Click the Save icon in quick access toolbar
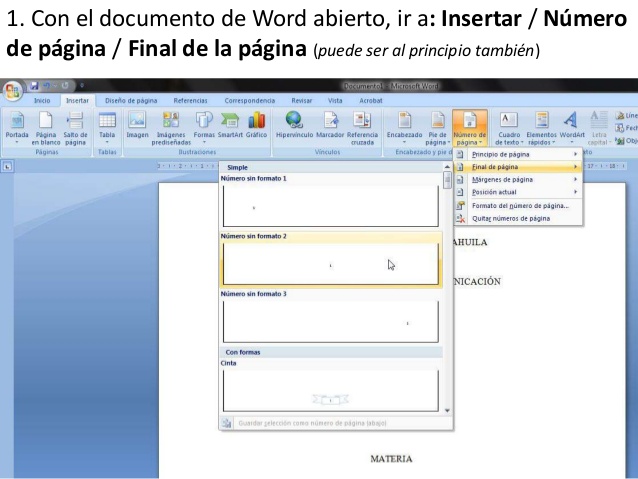The image size is (638, 479). [34, 86]
